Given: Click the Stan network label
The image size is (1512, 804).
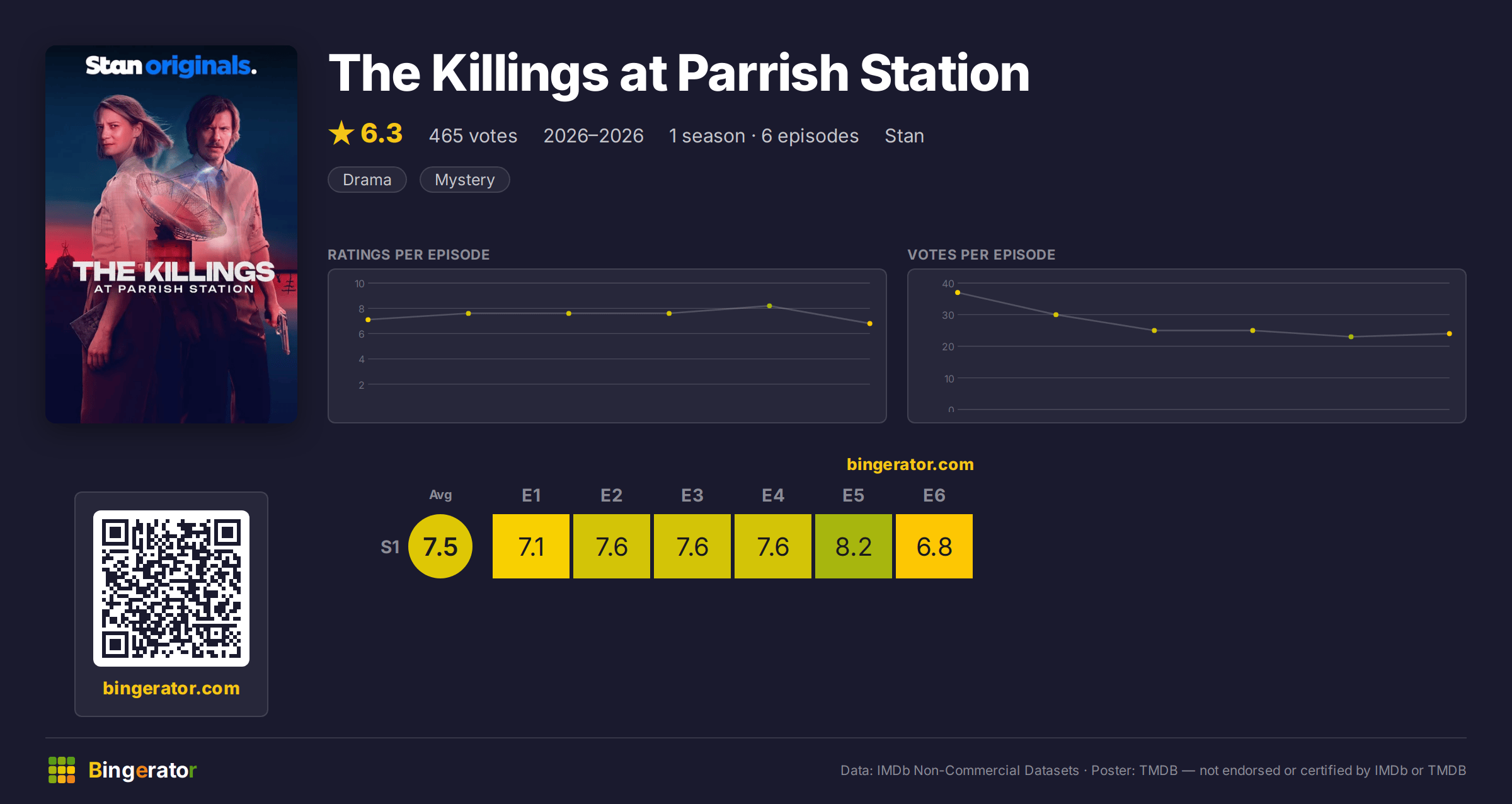Looking at the screenshot, I should click(x=904, y=136).
